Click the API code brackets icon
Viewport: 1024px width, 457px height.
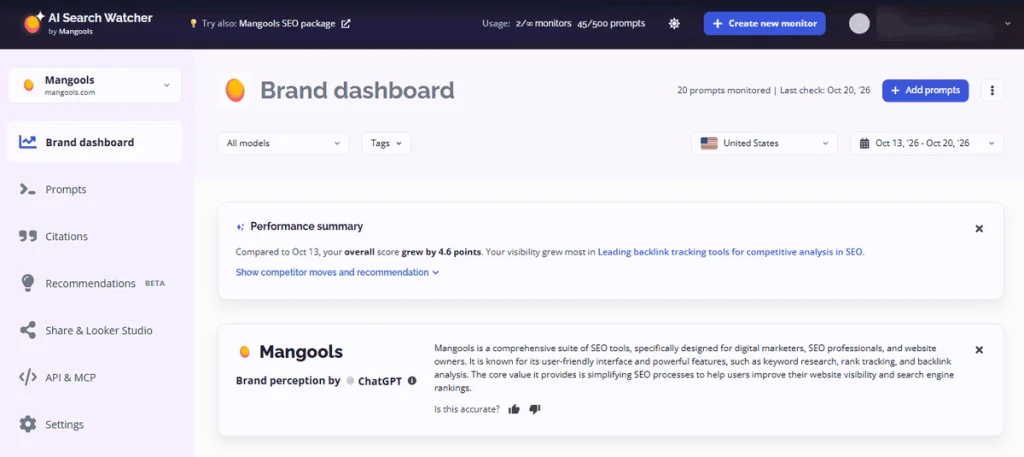[27, 377]
